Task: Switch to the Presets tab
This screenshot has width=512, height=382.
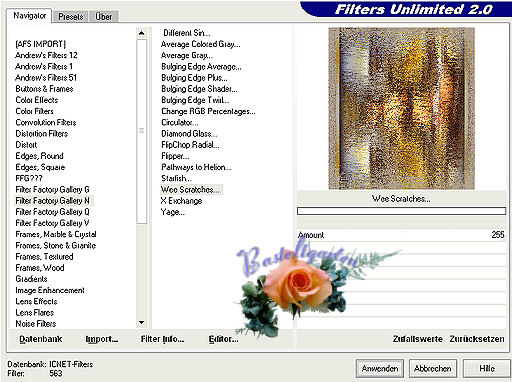Action: pos(70,16)
